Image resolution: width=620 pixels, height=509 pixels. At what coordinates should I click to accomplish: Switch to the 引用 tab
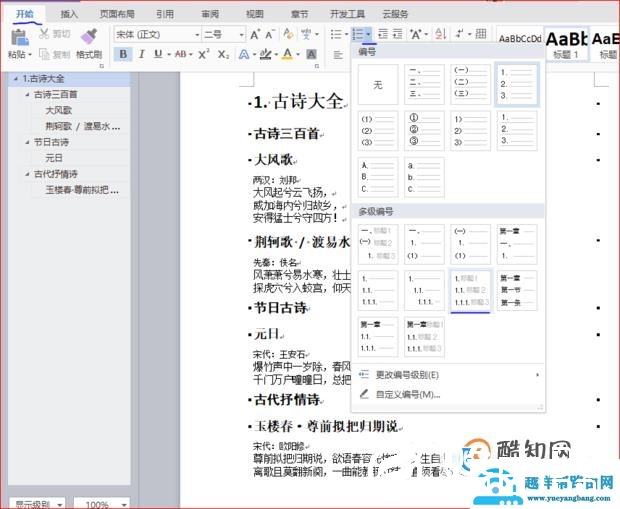[x=165, y=14]
